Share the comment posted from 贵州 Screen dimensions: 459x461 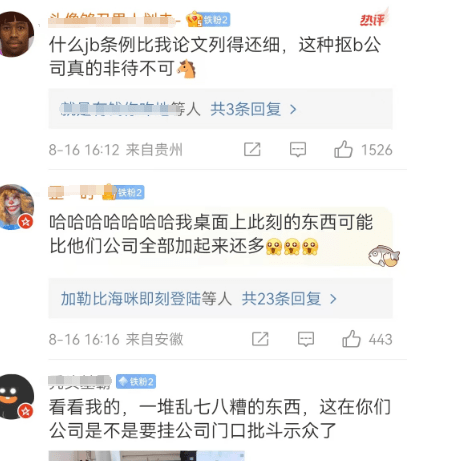pos(252,149)
